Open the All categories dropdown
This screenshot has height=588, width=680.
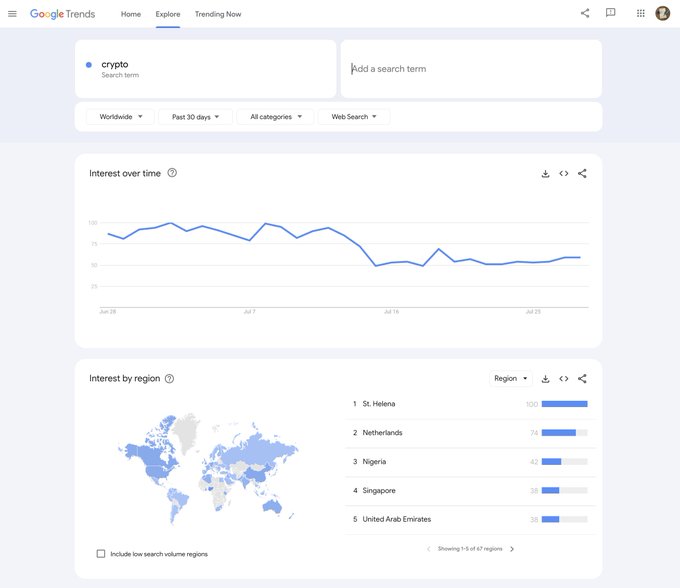(275, 117)
